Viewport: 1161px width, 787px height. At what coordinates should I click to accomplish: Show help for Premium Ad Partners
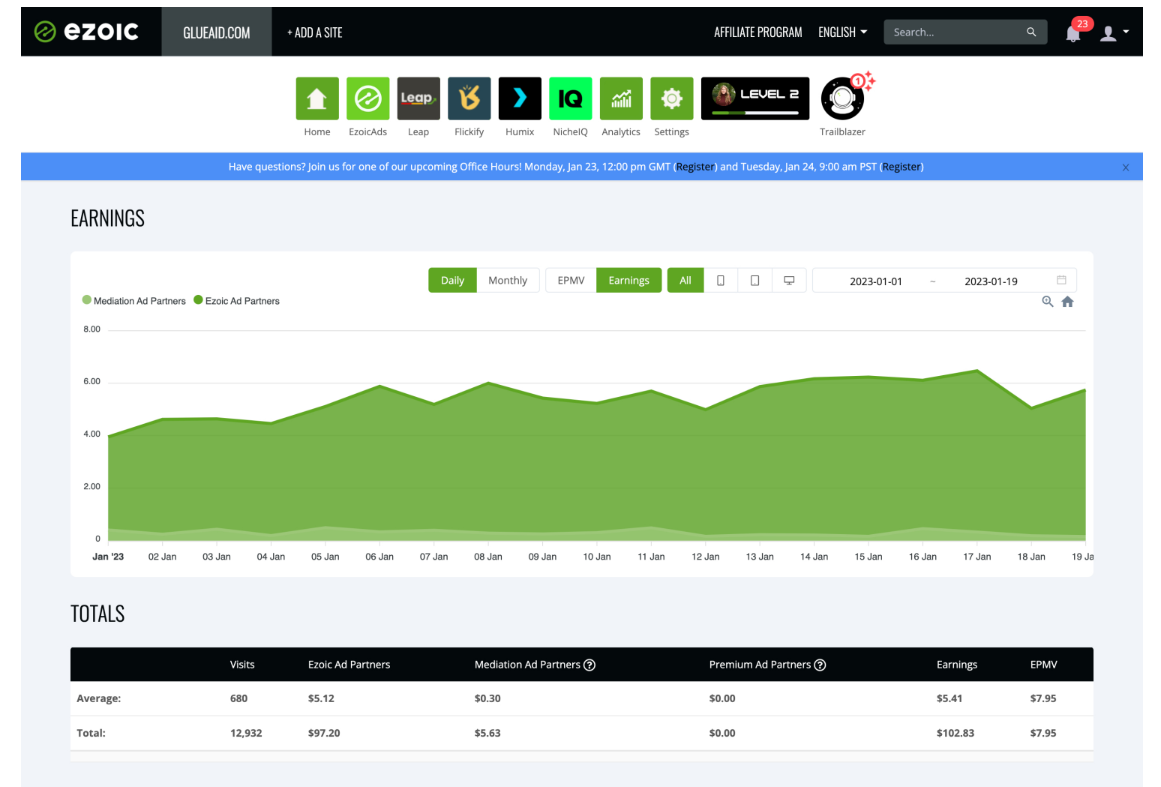(820, 665)
